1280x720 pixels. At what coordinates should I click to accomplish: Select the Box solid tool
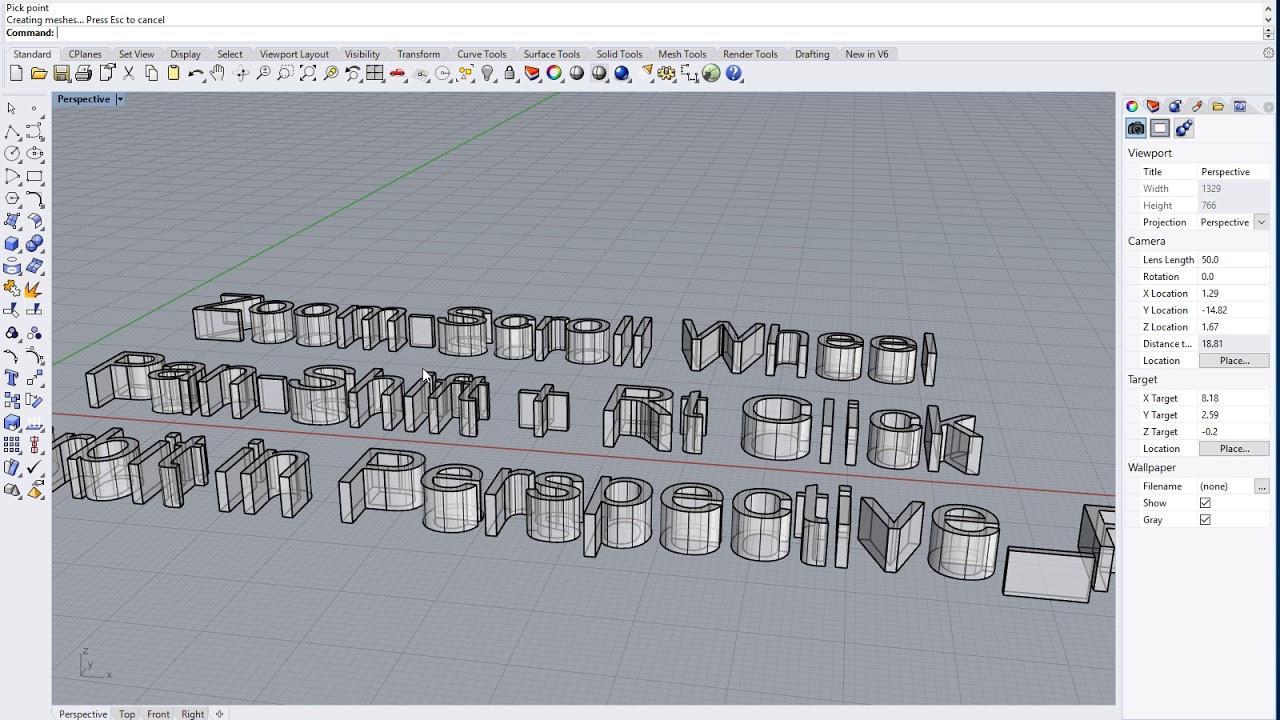pos(12,243)
